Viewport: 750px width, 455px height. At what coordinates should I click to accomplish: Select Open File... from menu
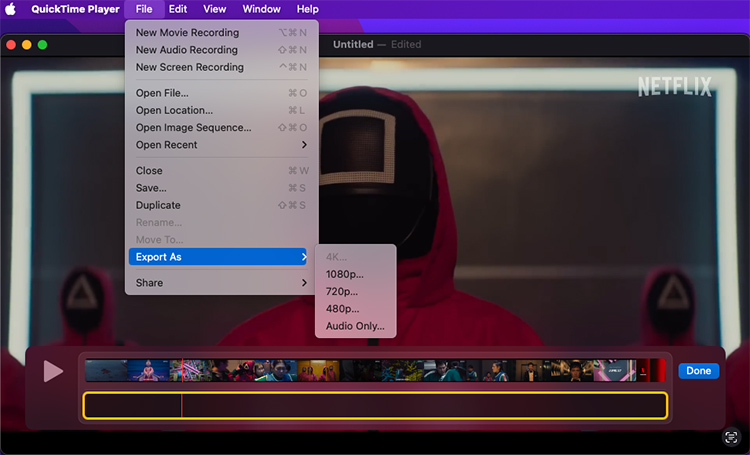click(x=221, y=93)
